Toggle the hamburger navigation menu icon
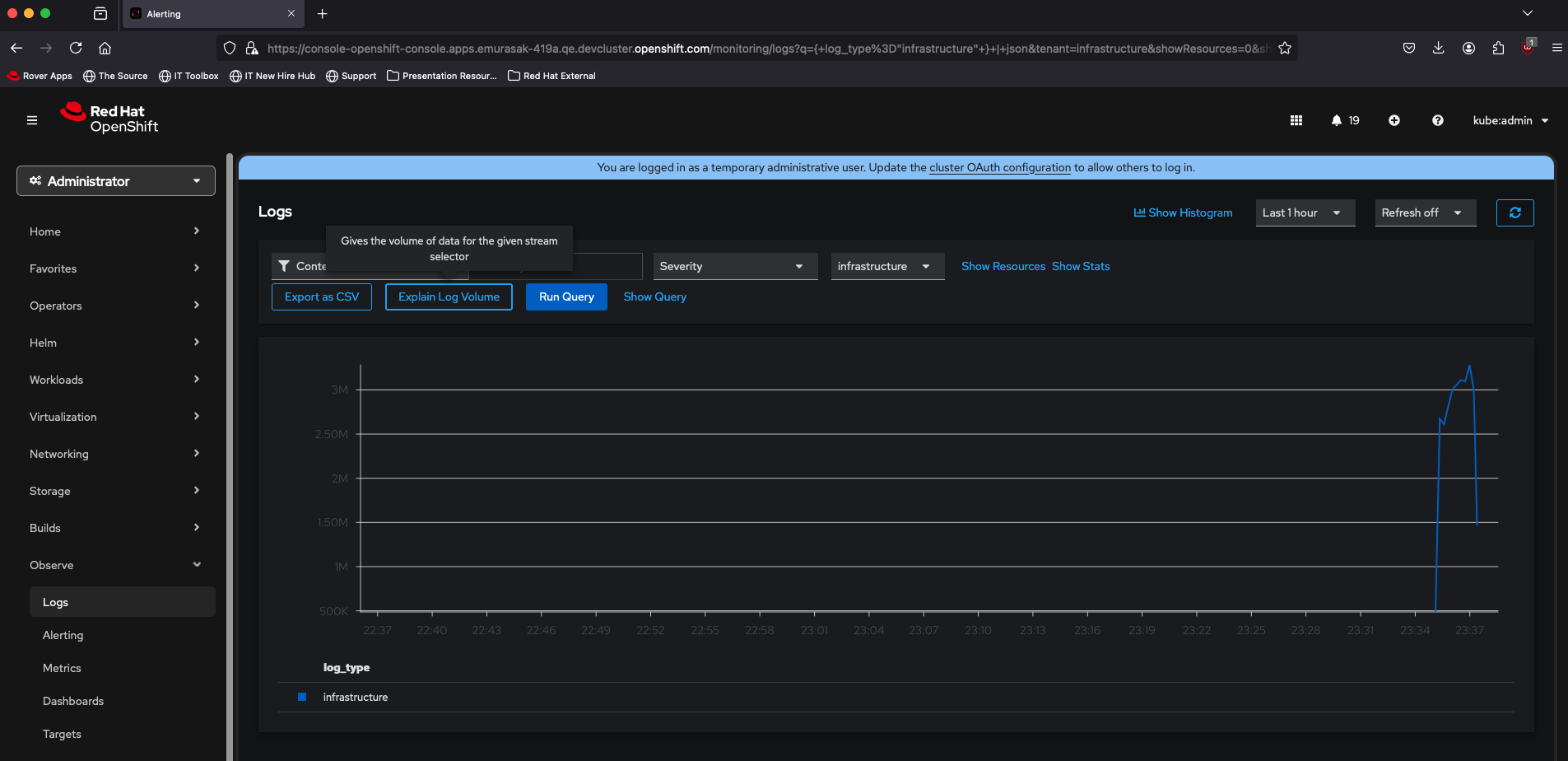The width and height of the screenshot is (1568, 761). 32,120
